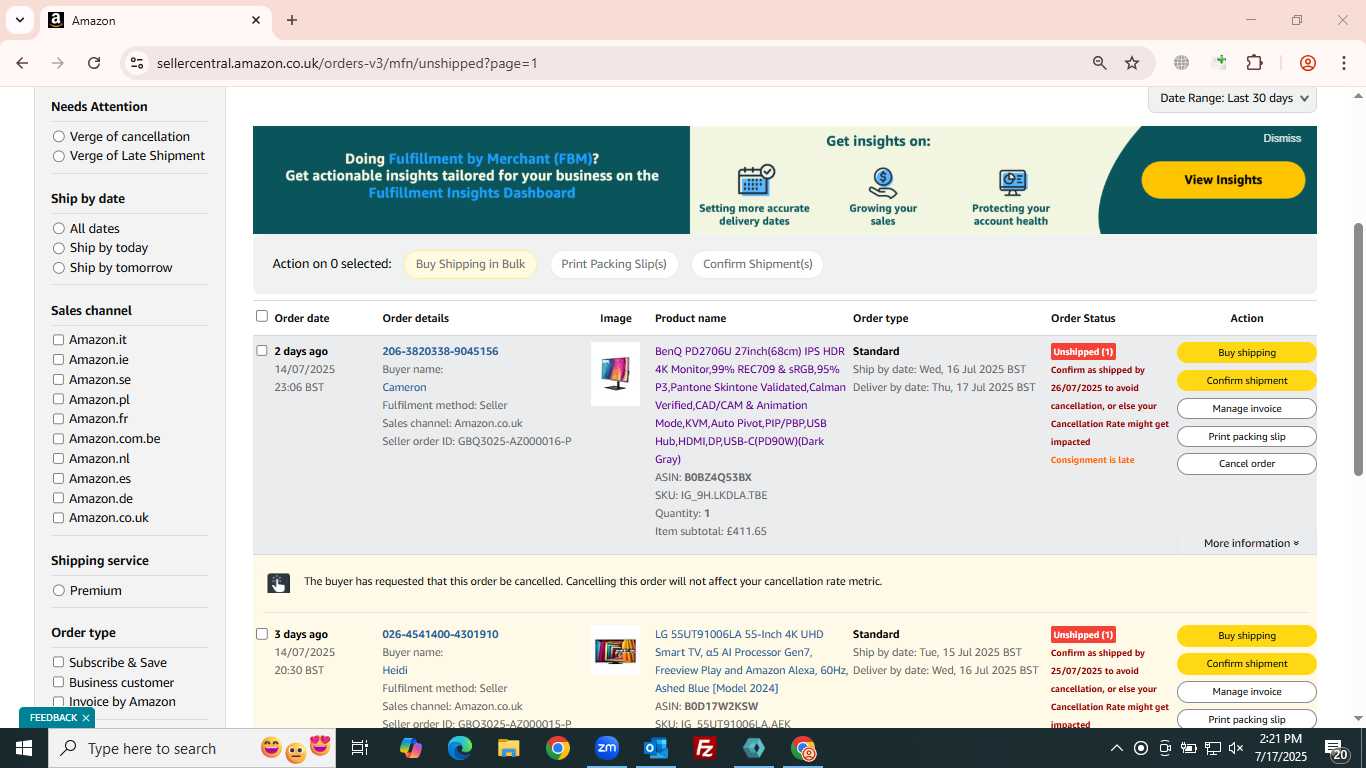1366x768 pixels.
Task: Open order 206-3820338-9045156 link
Action: (440, 351)
